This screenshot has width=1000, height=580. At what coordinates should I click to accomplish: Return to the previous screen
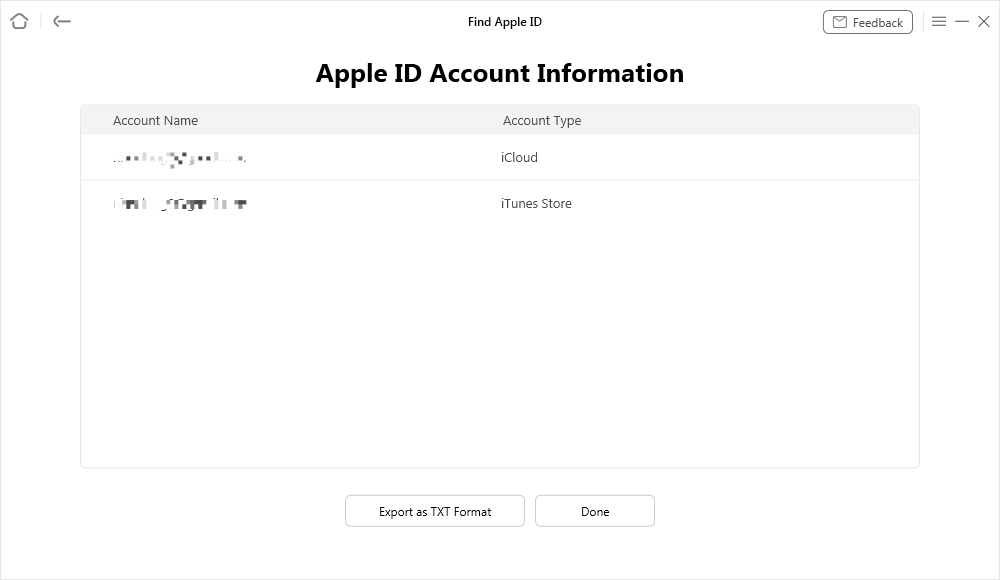[61, 21]
